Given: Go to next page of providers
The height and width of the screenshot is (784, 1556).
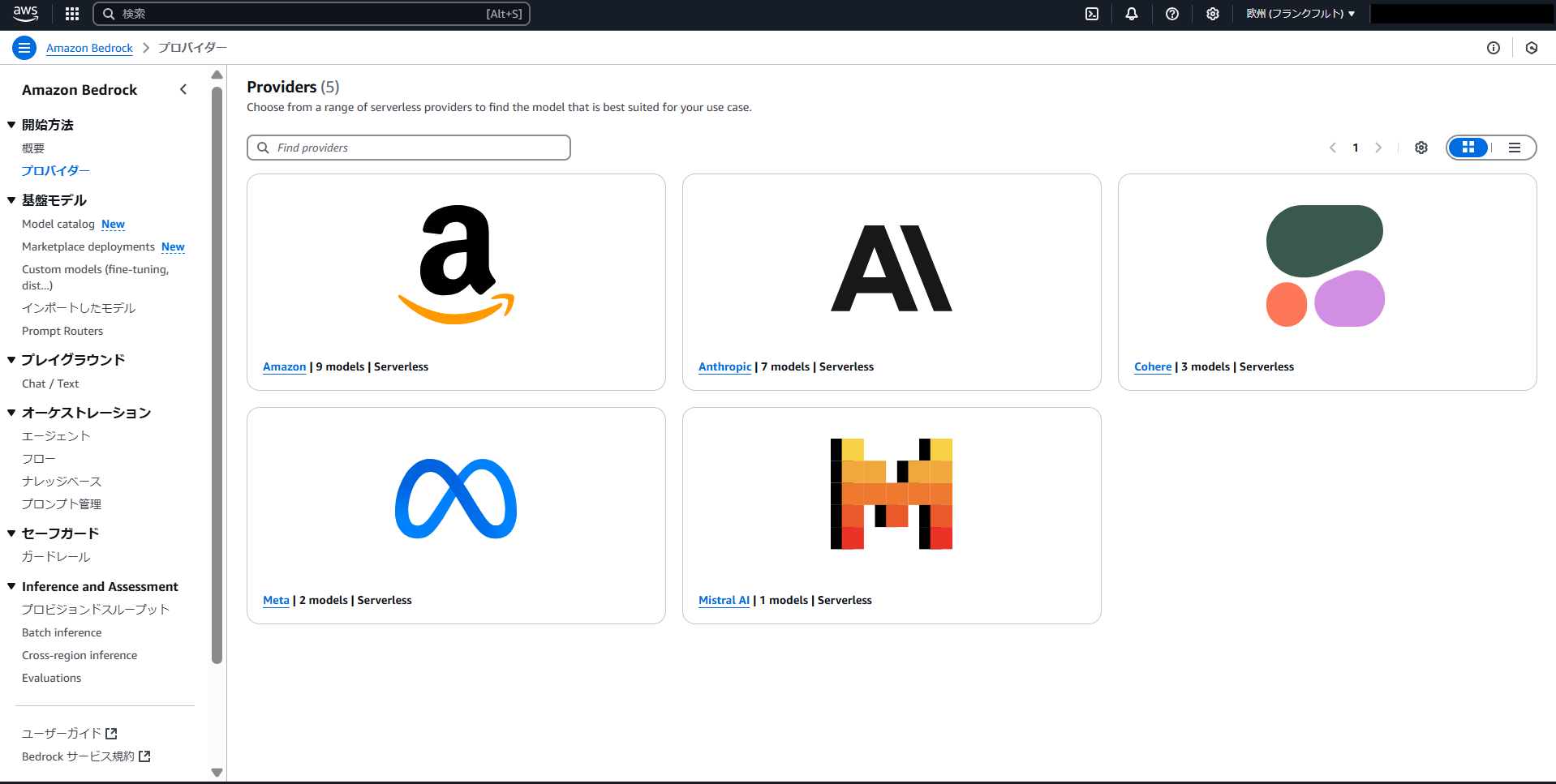Looking at the screenshot, I should [x=1378, y=148].
